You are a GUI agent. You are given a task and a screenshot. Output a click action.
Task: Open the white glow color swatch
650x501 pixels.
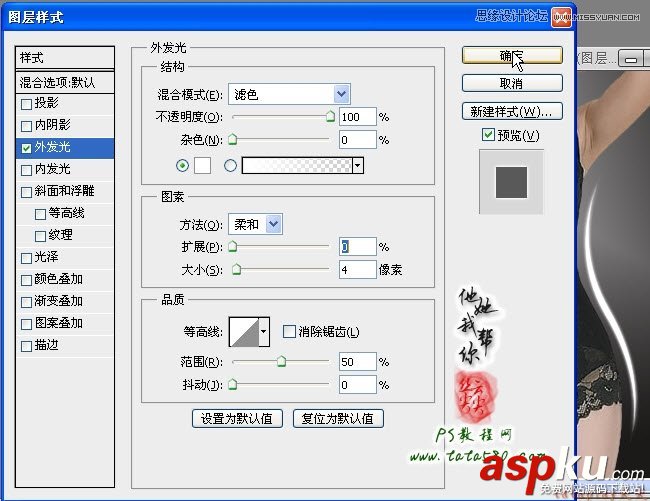pos(202,166)
